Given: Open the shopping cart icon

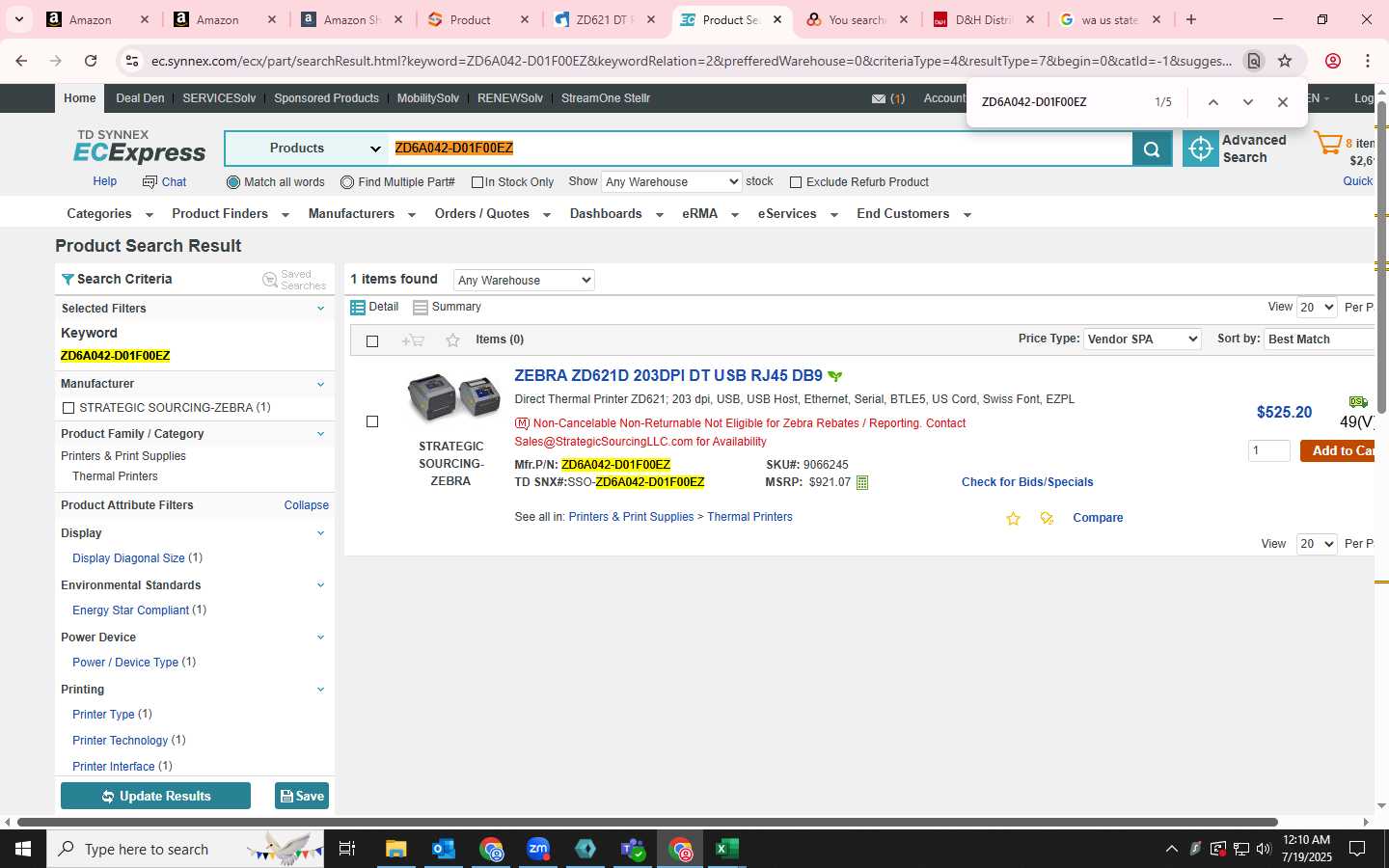Looking at the screenshot, I should (1328, 144).
